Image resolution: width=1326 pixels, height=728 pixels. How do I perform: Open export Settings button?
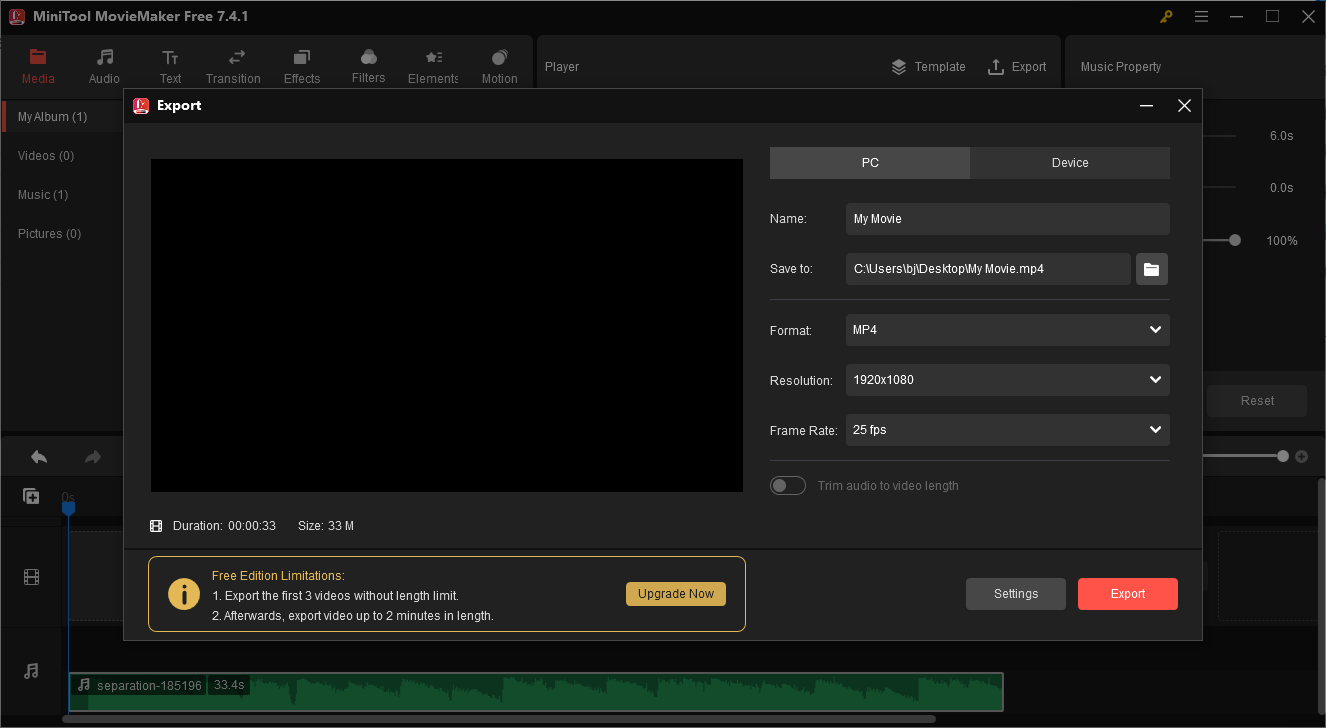1016,594
